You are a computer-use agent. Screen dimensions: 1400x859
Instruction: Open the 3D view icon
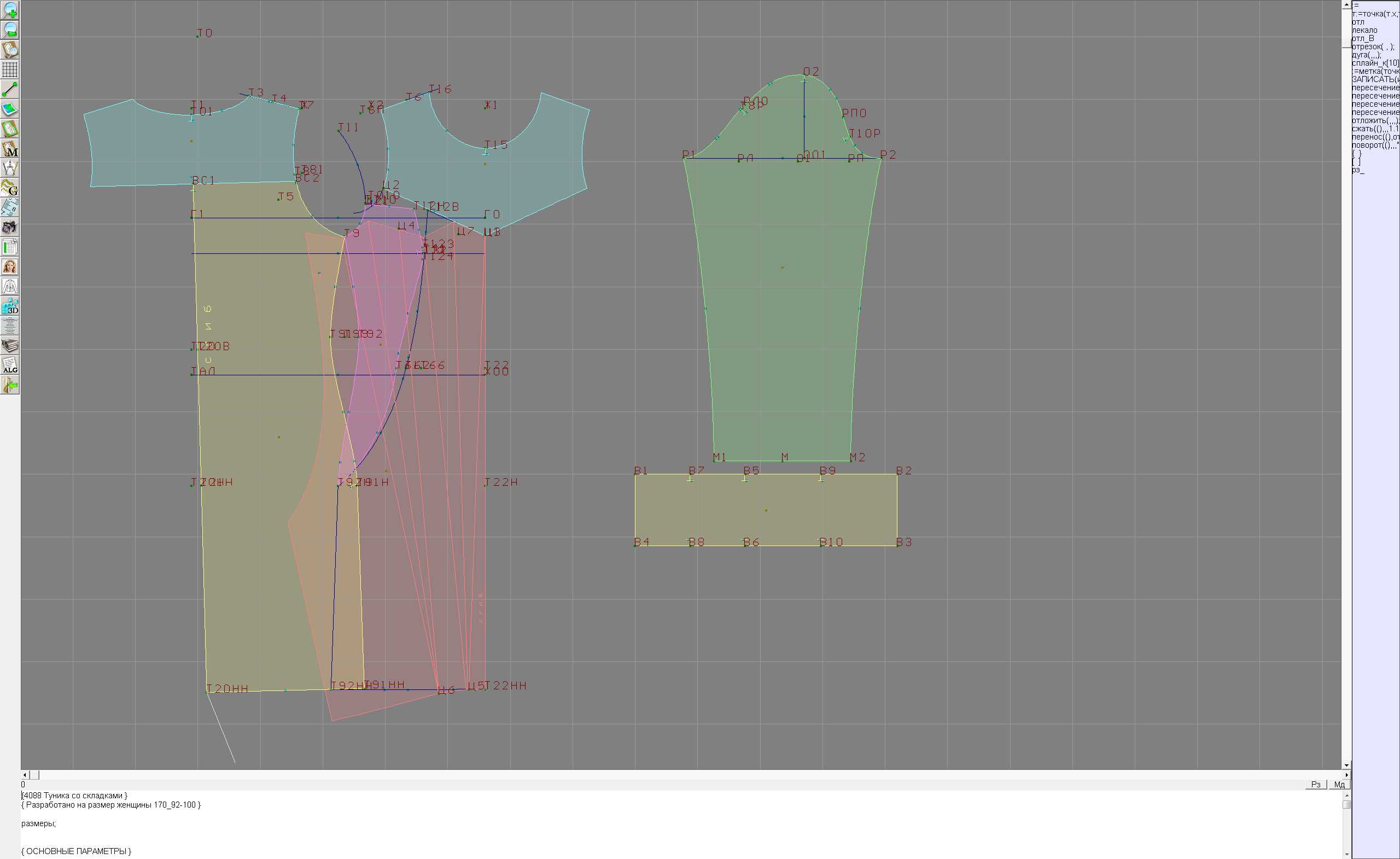coord(10,306)
